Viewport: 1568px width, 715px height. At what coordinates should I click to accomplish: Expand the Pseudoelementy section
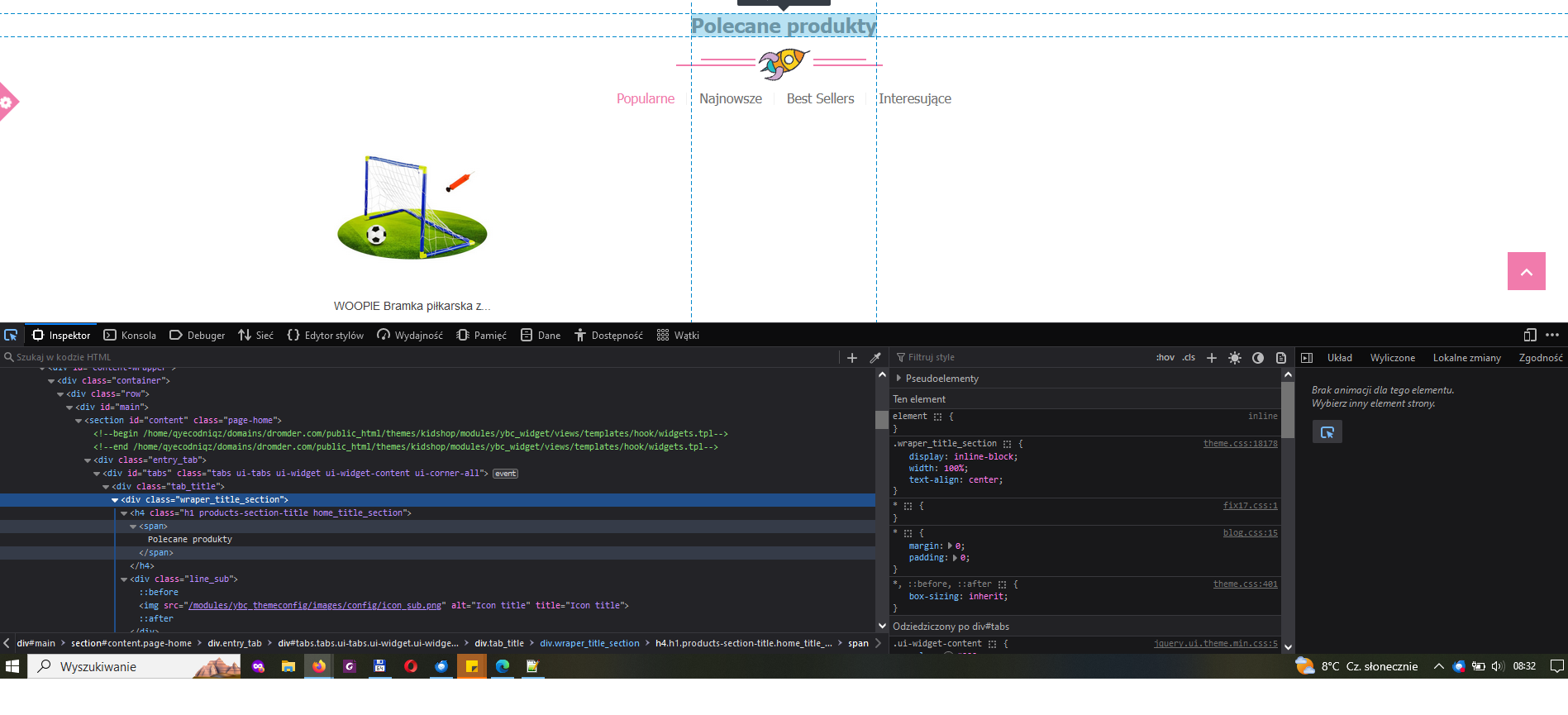point(899,379)
